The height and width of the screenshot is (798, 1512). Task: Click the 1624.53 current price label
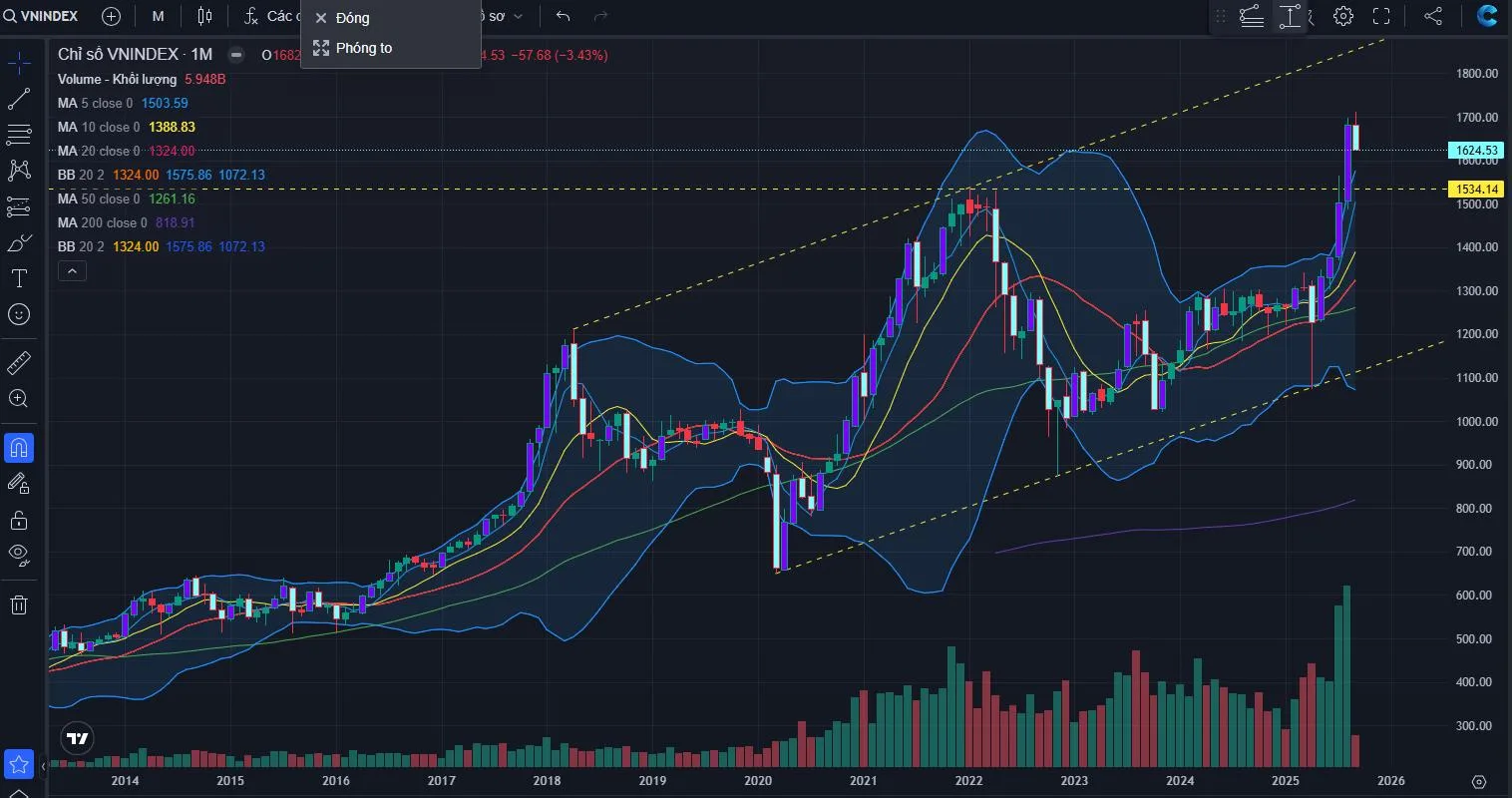click(x=1475, y=151)
